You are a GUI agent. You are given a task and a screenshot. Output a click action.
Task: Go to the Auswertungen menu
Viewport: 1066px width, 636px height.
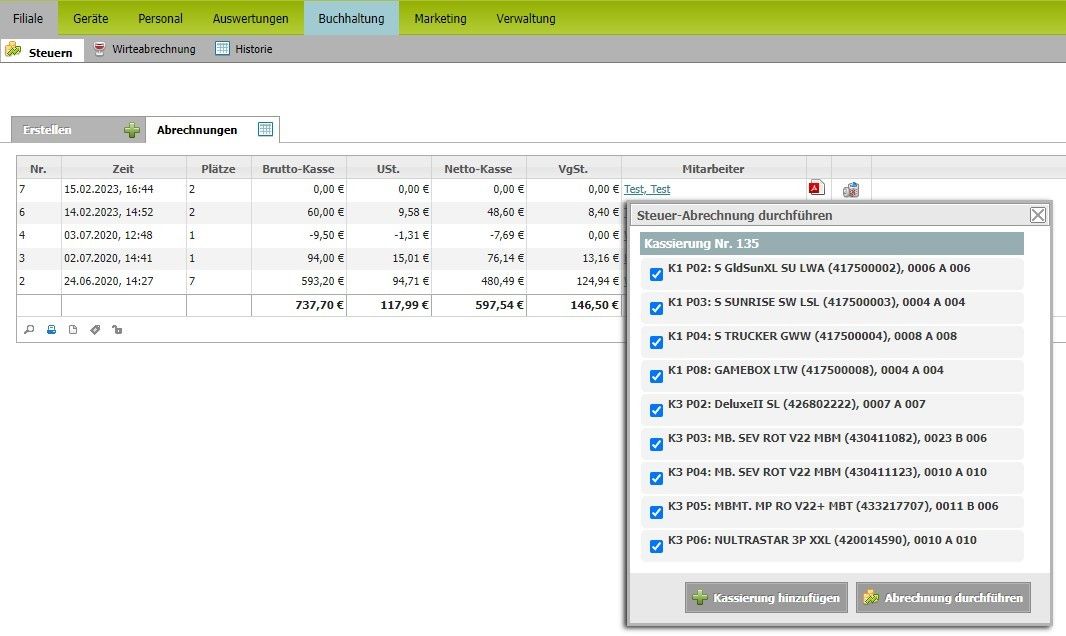tap(250, 18)
